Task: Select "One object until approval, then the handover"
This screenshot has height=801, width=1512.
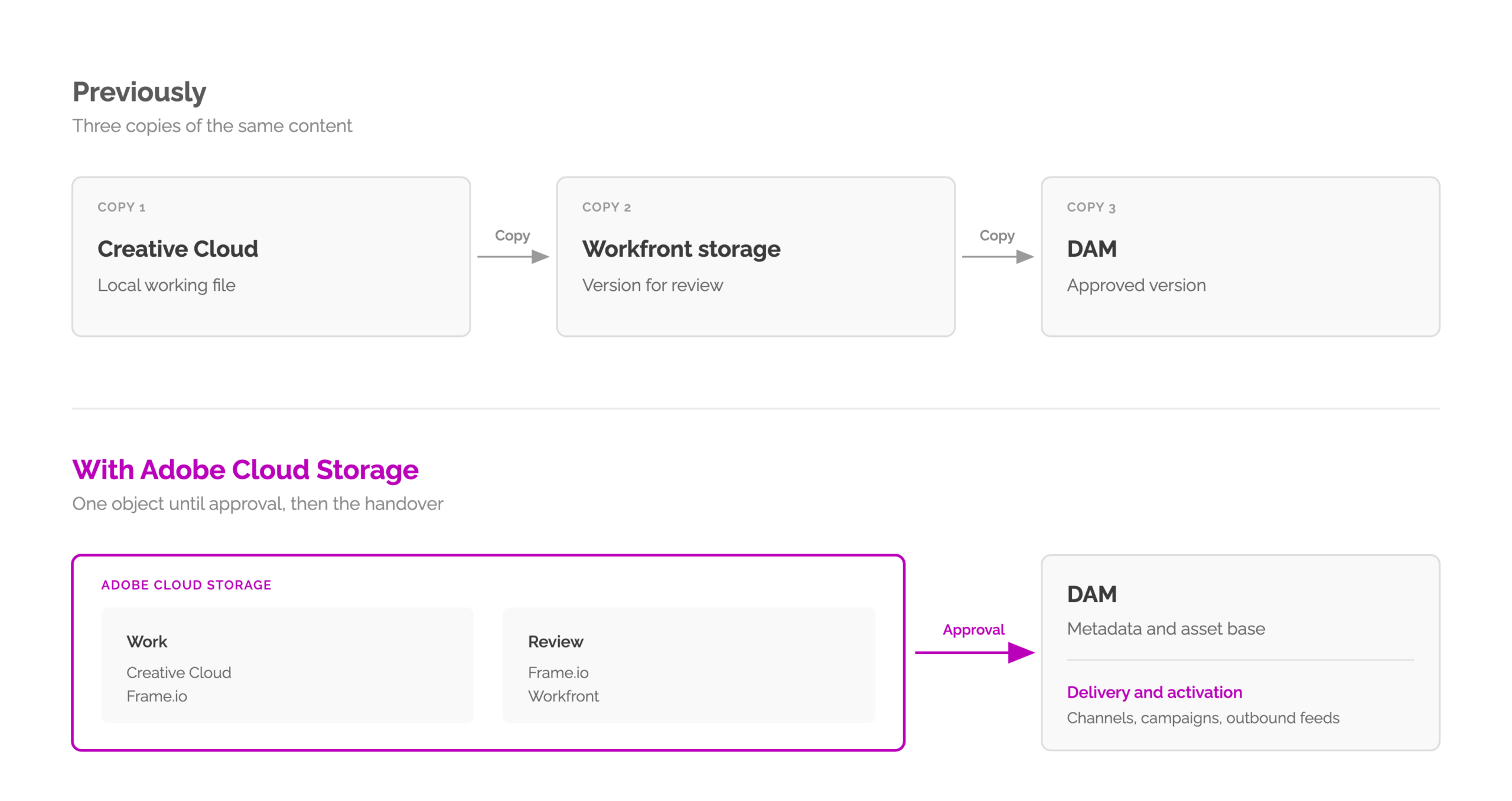Action: click(258, 504)
